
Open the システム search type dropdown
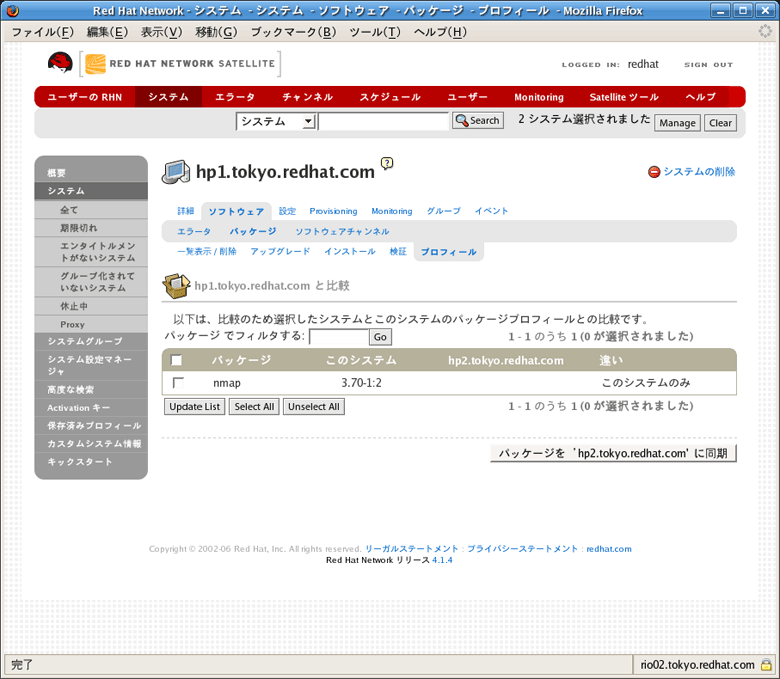(x=276, y=121)
